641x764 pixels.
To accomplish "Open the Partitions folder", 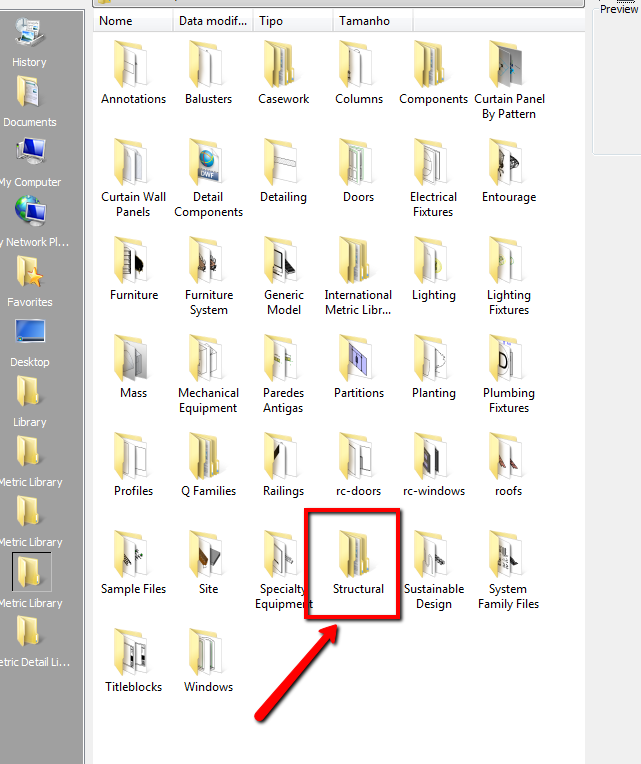I will click(358, 367).
